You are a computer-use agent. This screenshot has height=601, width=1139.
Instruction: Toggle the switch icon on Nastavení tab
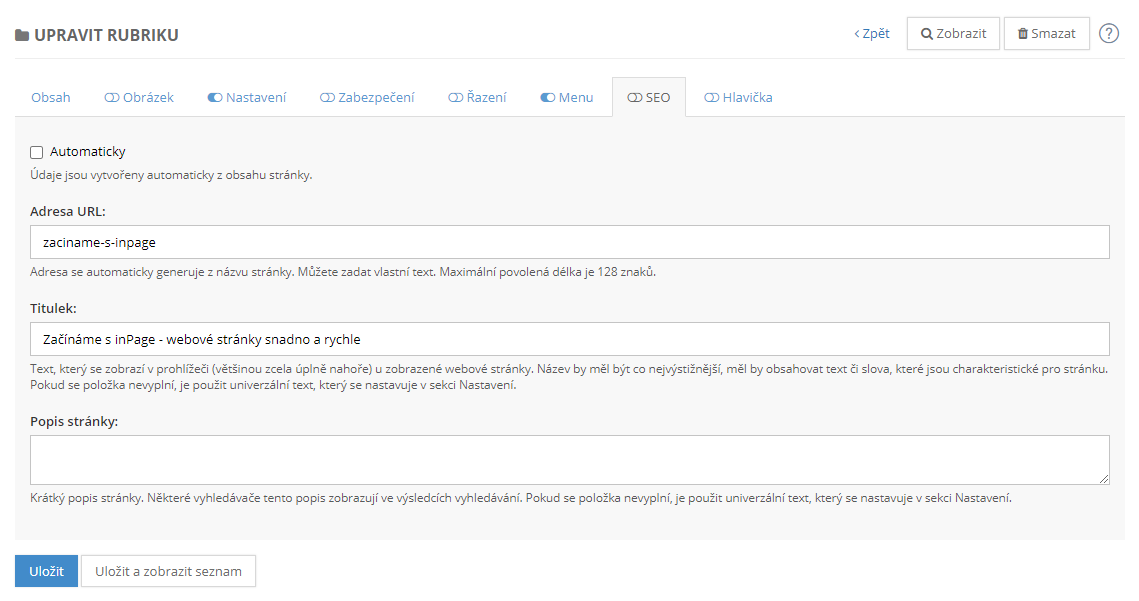coord(215,98)
